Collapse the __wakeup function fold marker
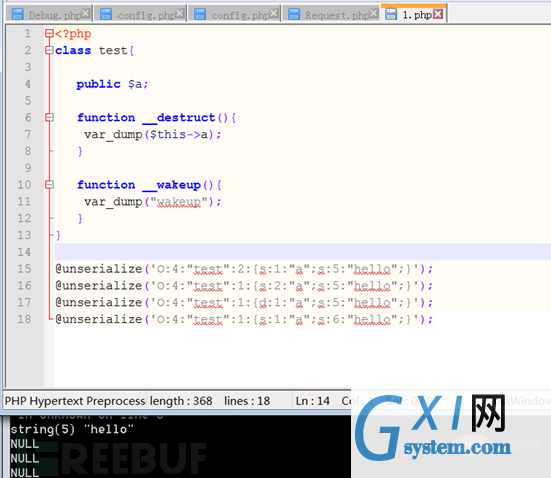 49,185
